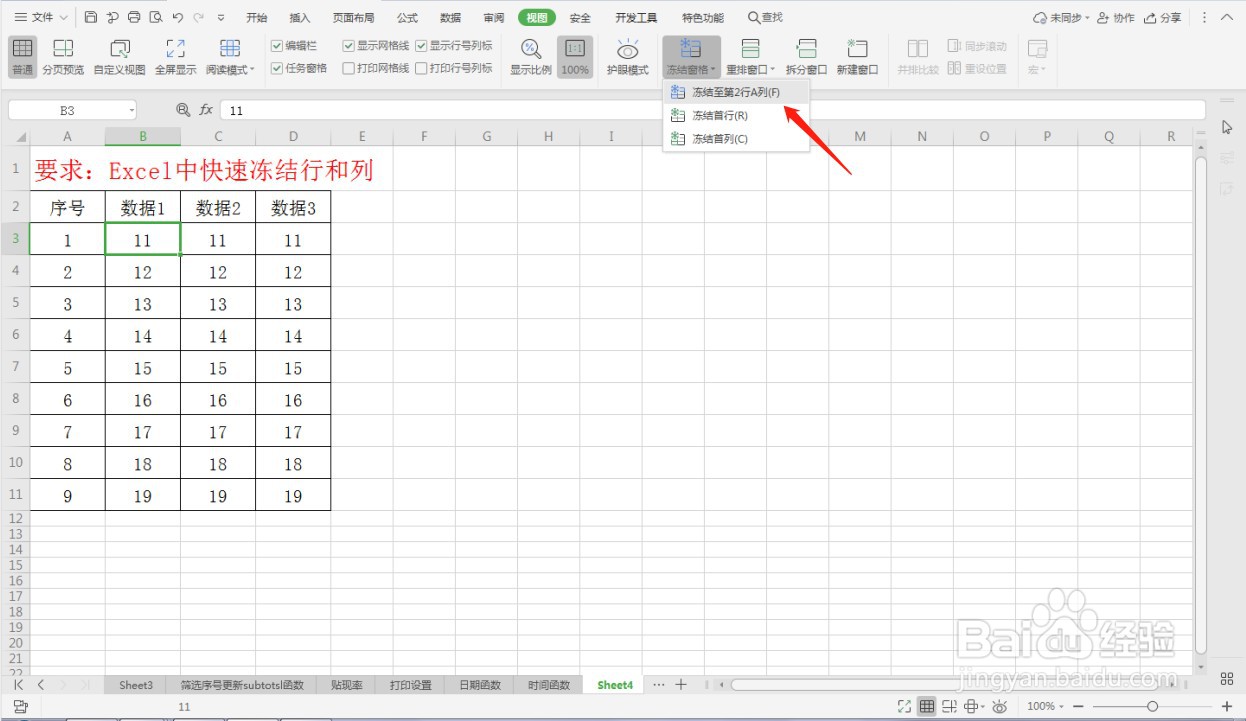Enable the 打印行号列标 print headings checkbox
This screenshot has width=1246, height=721.
point(421,68)
